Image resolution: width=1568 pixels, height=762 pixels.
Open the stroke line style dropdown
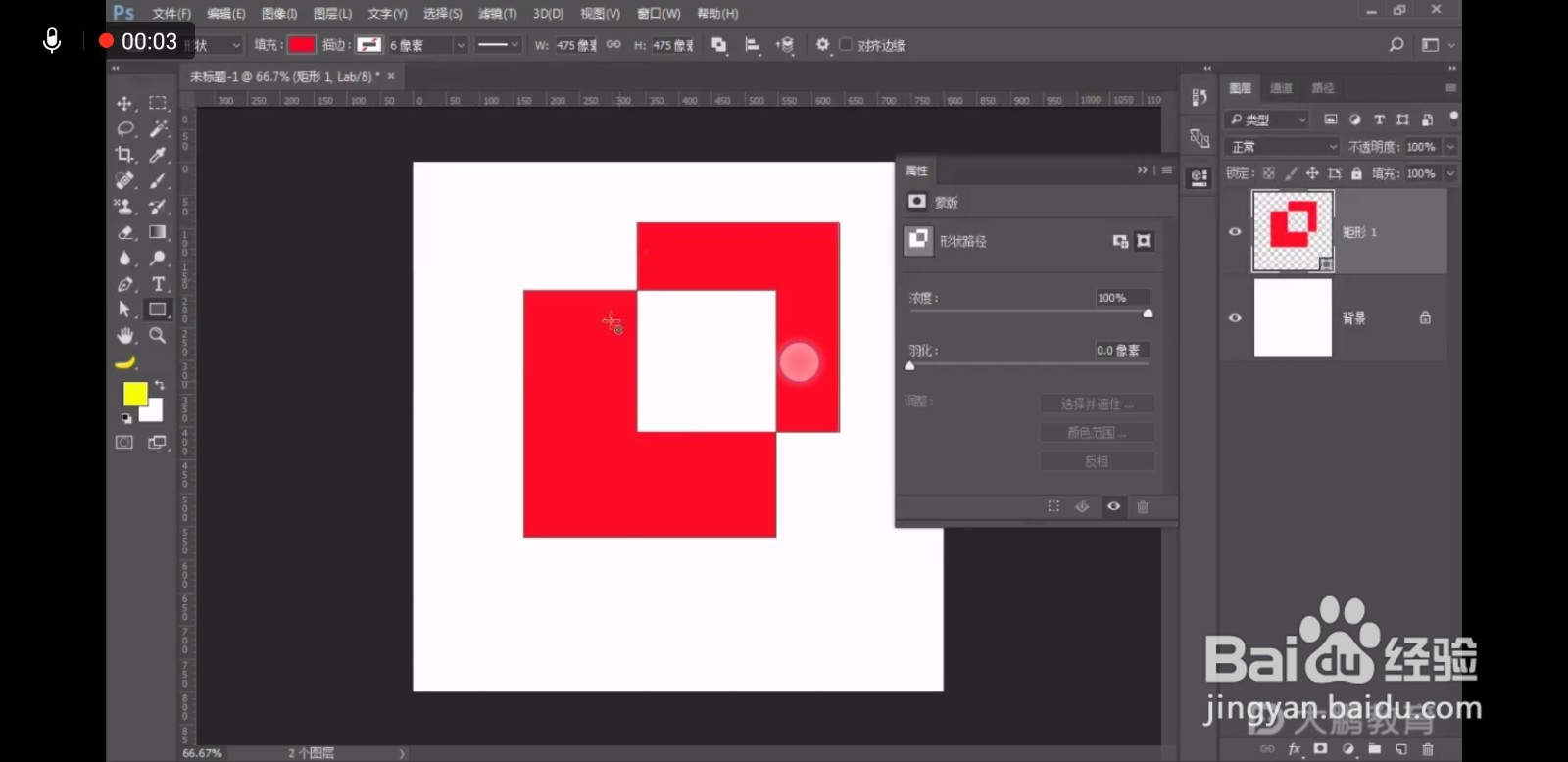tap(497, 45)
